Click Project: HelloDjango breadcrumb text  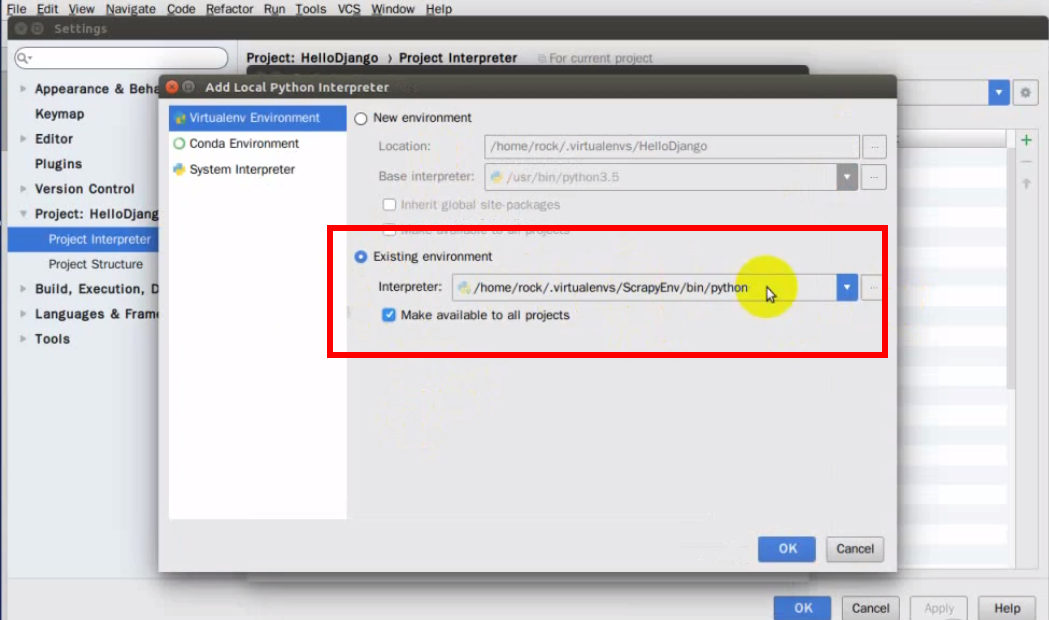point(312,58)
